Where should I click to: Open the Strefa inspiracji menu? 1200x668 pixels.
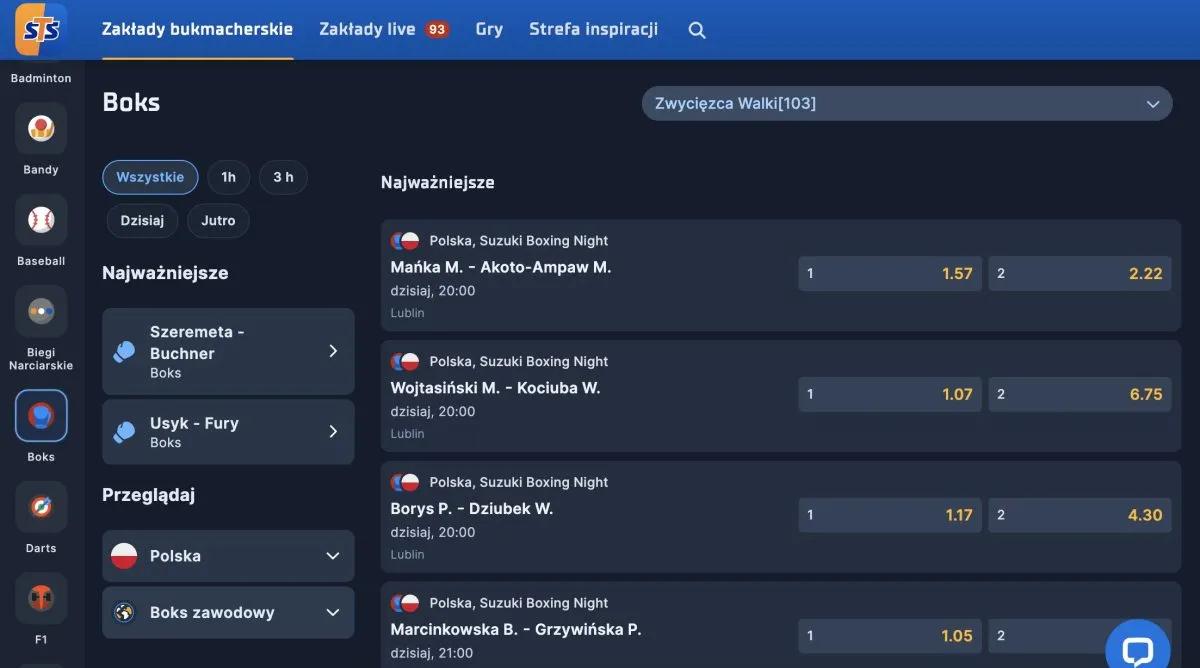(x=593, y=29)
